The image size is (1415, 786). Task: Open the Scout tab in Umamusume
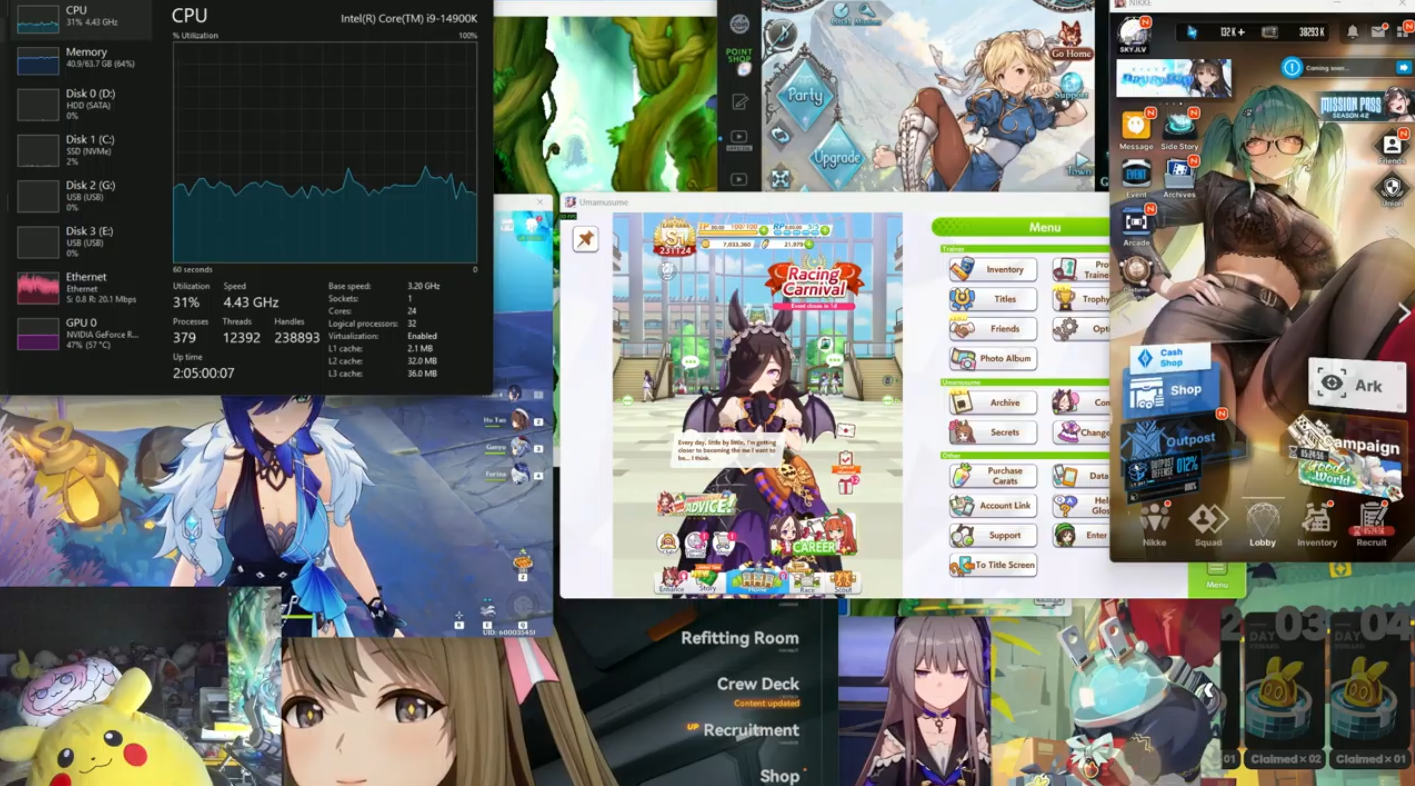pyautogui.click(x=843, y=581)
